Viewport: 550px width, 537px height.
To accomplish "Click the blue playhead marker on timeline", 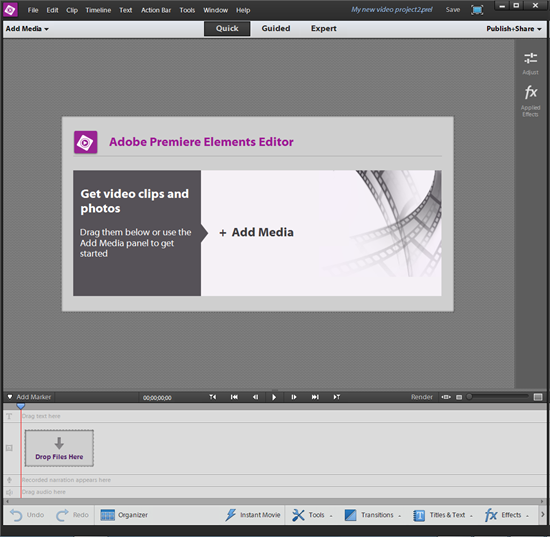I will pyautogui.click(x=21, y=406).
